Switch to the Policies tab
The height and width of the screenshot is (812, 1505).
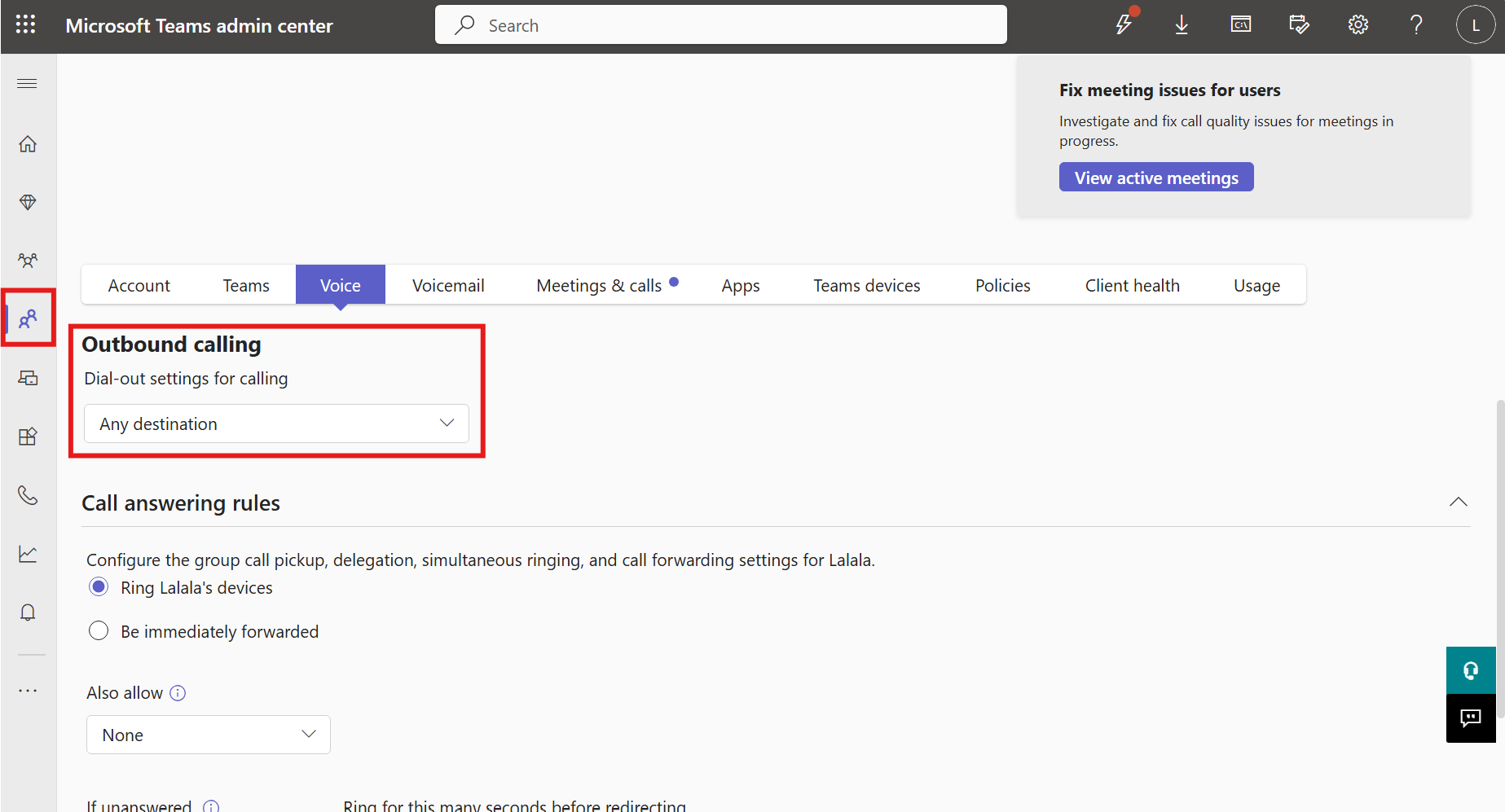[x=1003, y=285]
